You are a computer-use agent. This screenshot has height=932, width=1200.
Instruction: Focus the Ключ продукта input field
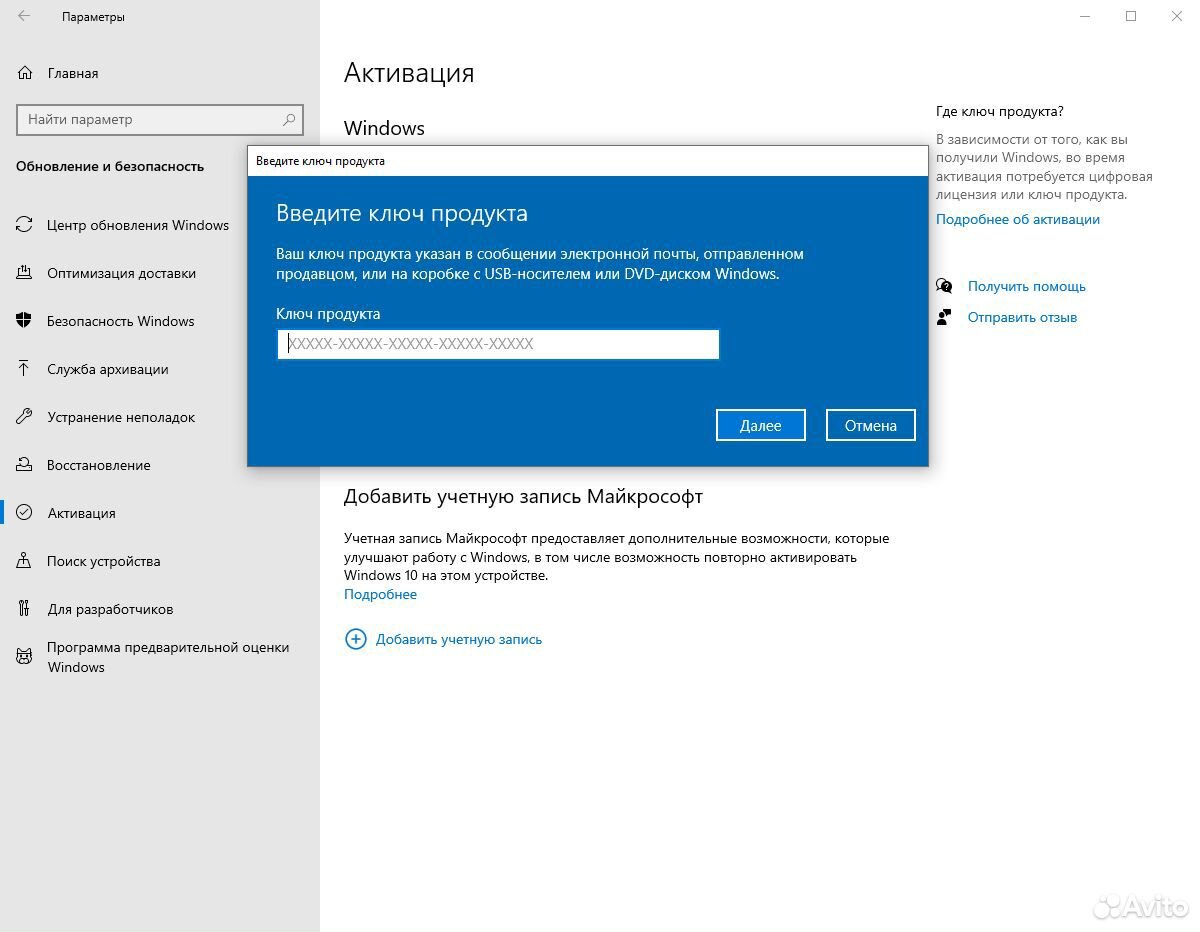[498, 344]
